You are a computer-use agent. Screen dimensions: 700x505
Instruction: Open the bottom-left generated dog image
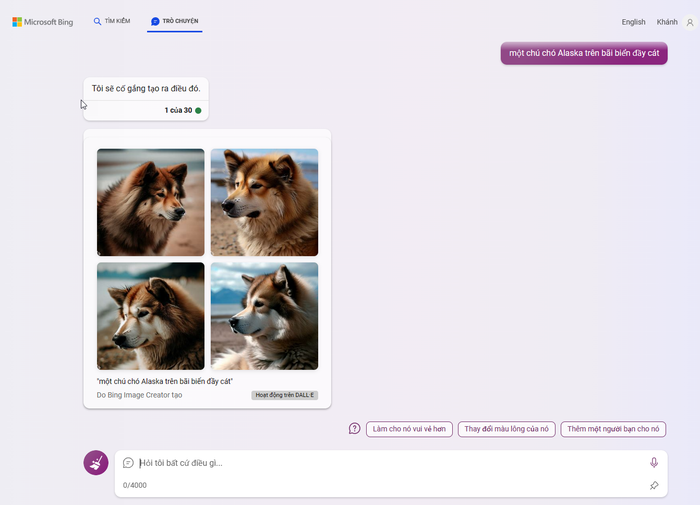(151, 316)
